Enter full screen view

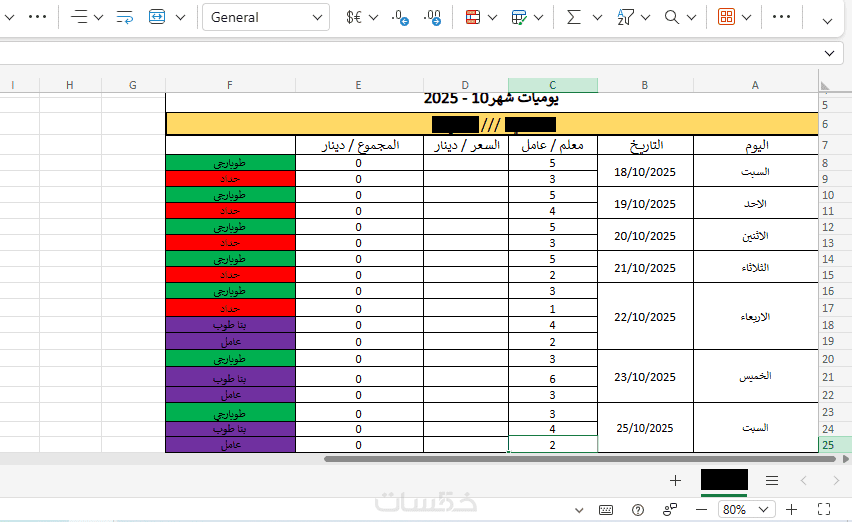[824, 510]
